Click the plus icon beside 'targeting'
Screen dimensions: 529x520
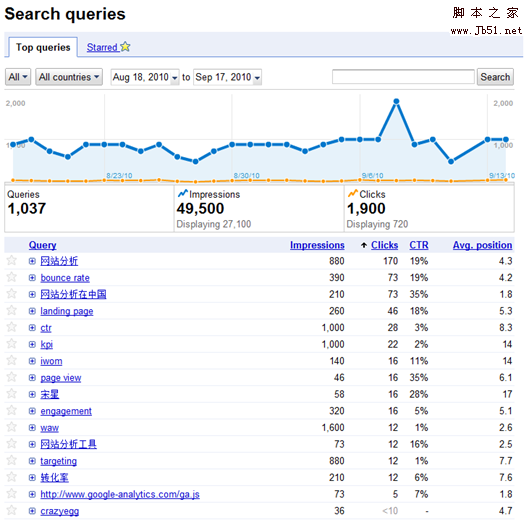pyautogui.click(x=32, y=461)
